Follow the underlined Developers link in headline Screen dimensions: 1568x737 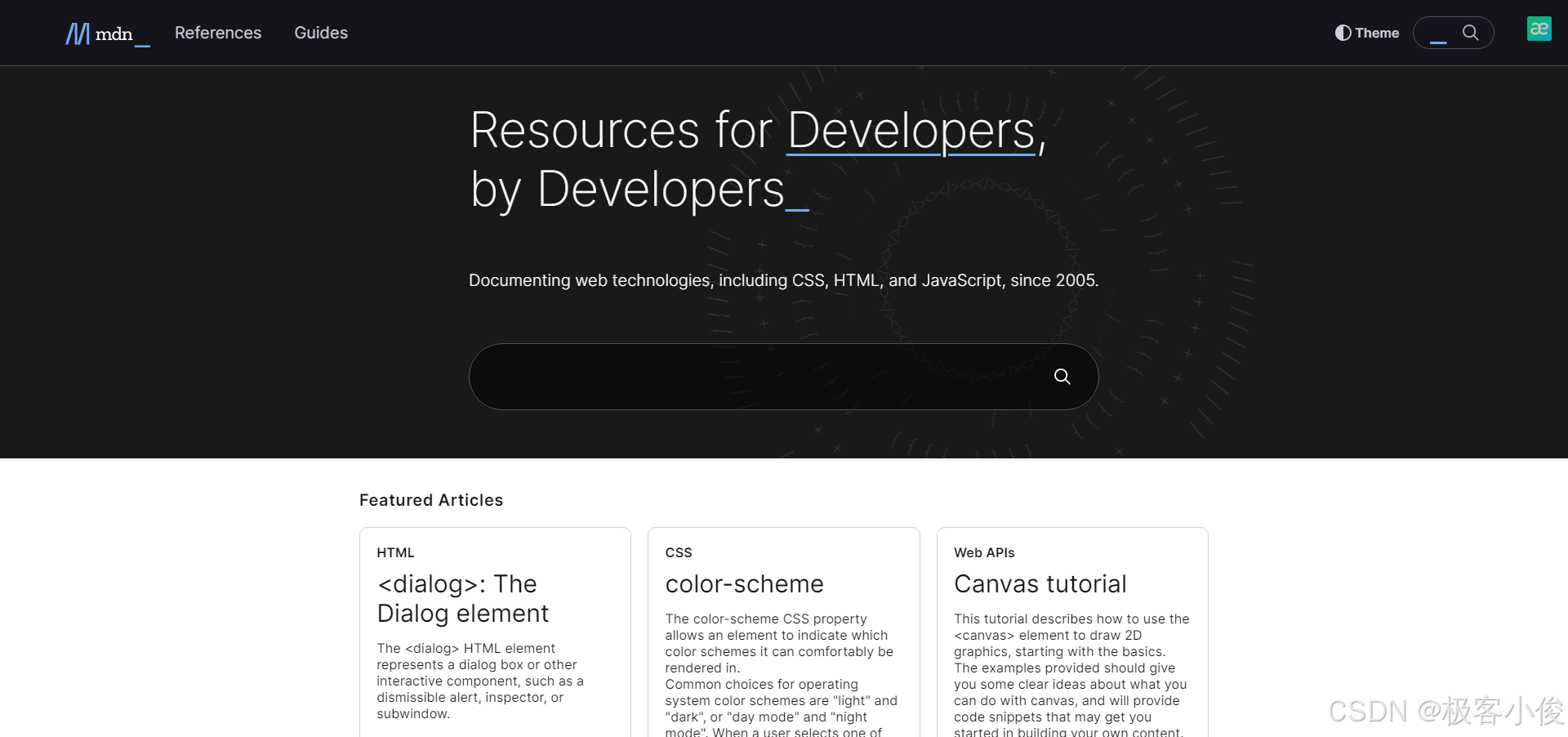(911, 131)
